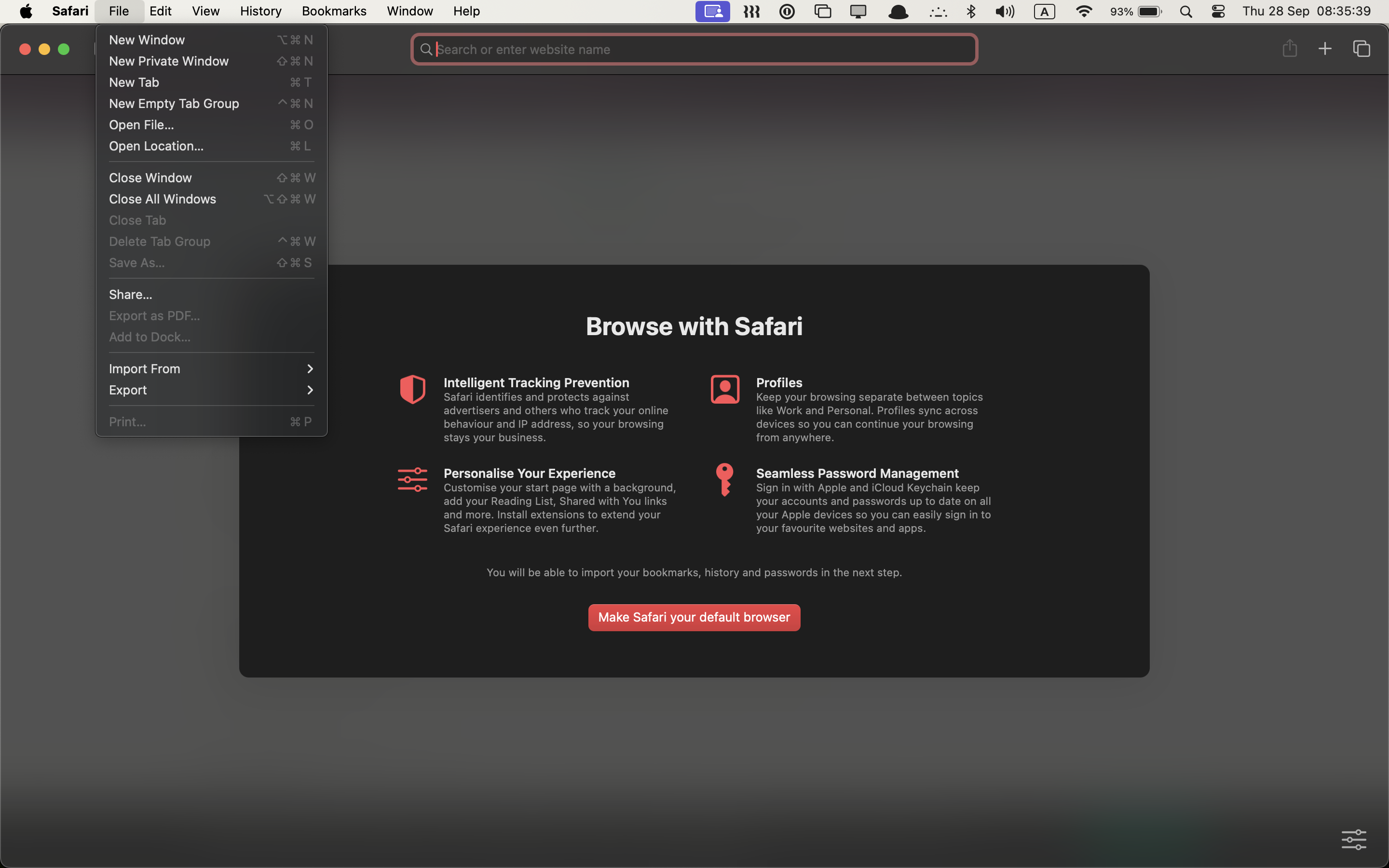Select Close All Windows menu item
Image resolution: width=1389 pixels, height=868 pixels.
[x=162, y=199]
